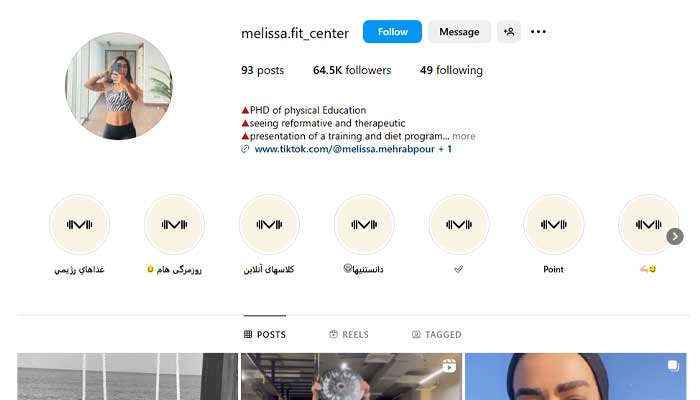Open the third highlight about online classes

click(x=269, y=225)
